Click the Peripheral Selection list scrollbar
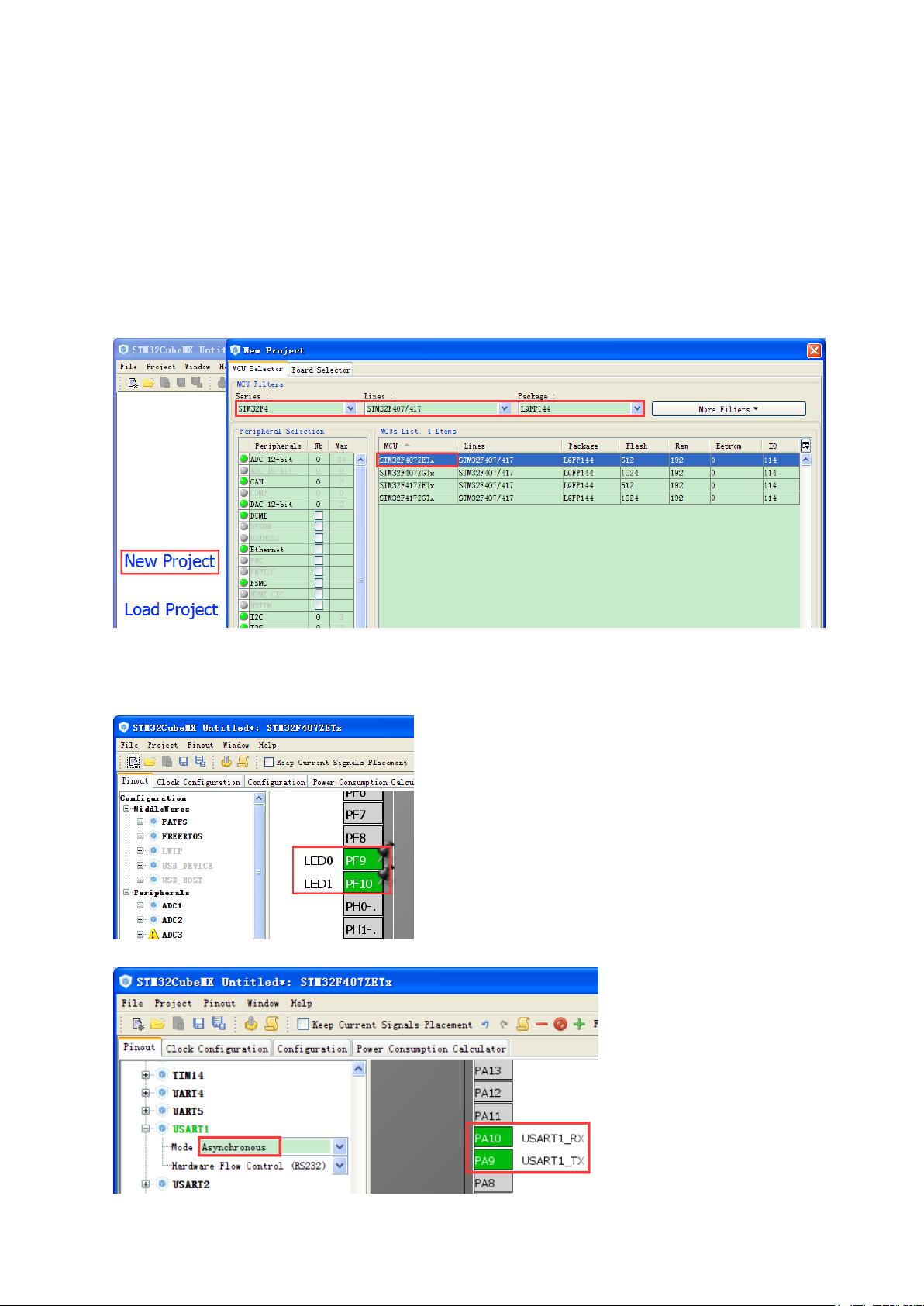924x1306 pixels. (x=360, y=543)
